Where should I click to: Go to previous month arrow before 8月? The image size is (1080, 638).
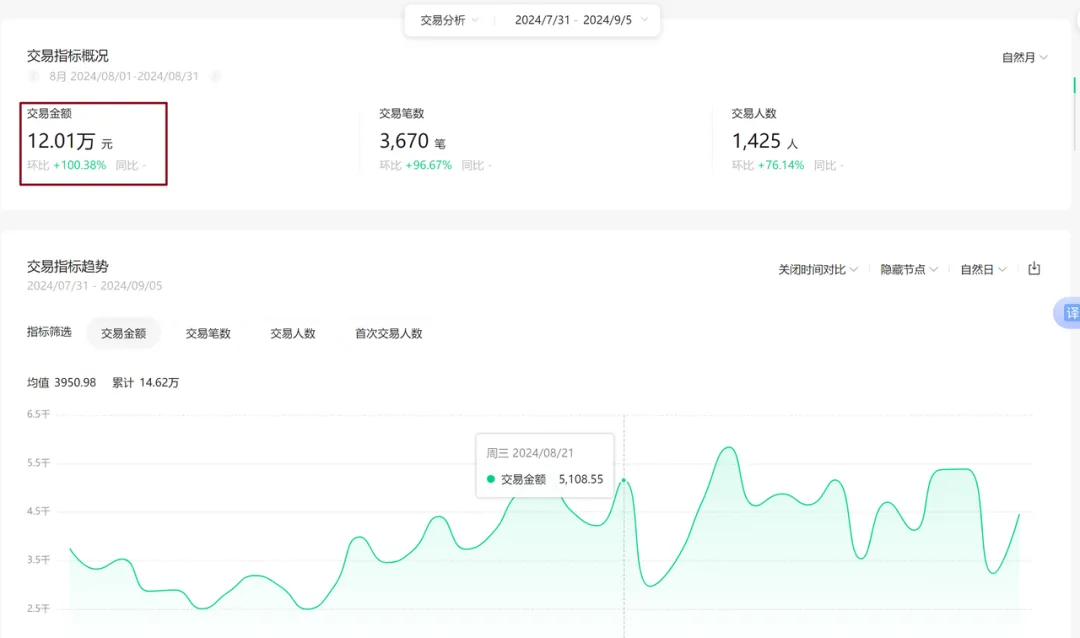point(34,76)
